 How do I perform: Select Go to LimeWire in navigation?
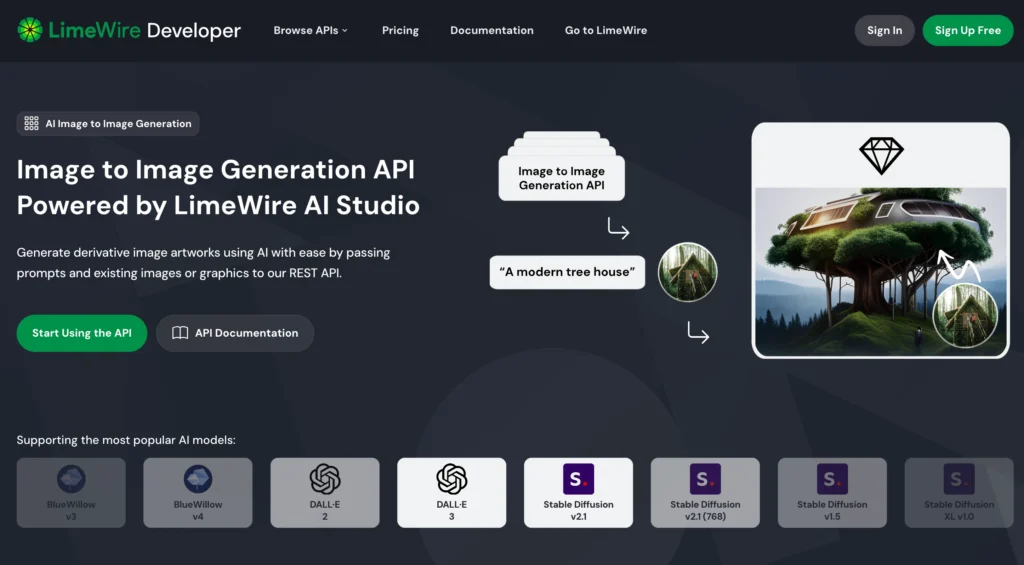point(606,30)
